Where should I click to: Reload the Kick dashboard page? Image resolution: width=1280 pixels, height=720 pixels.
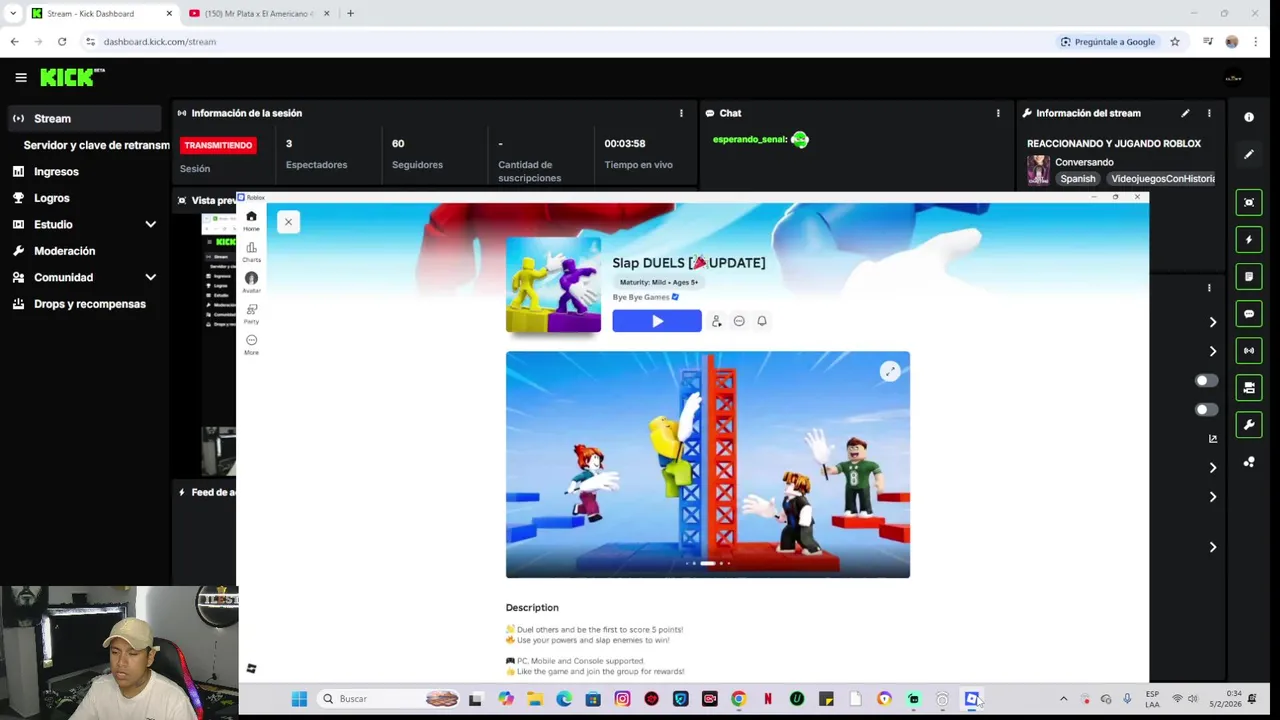tap(62, 42)
